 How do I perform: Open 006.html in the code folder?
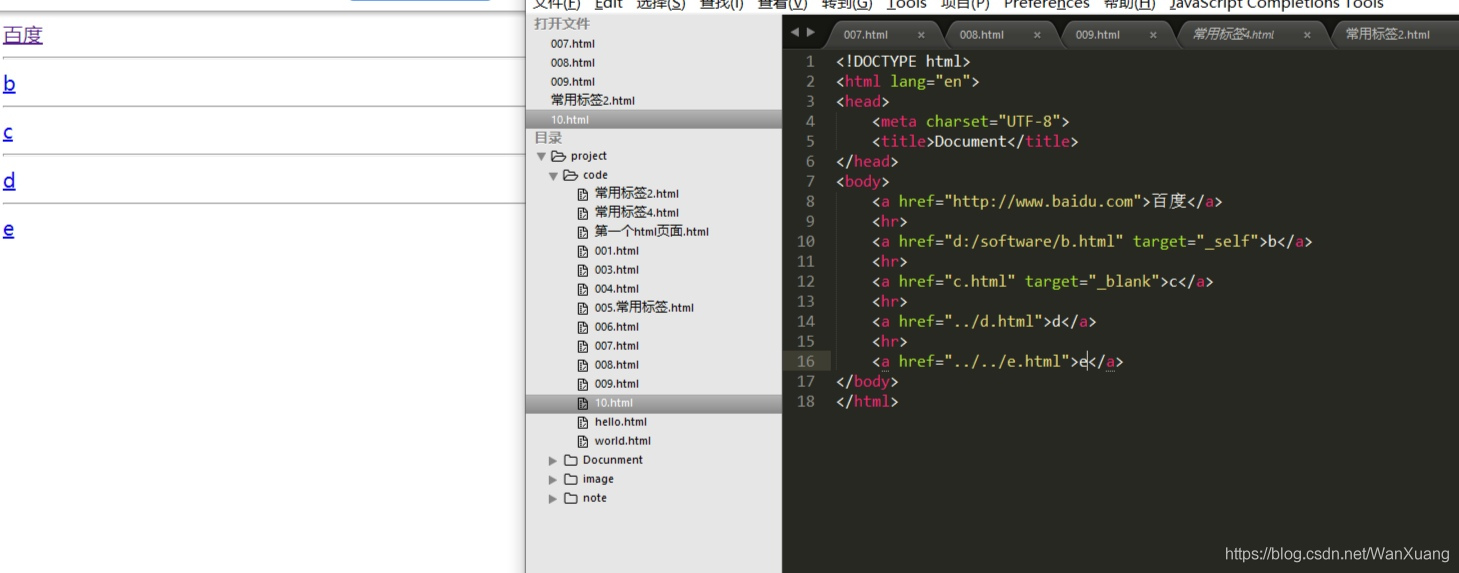616,327
